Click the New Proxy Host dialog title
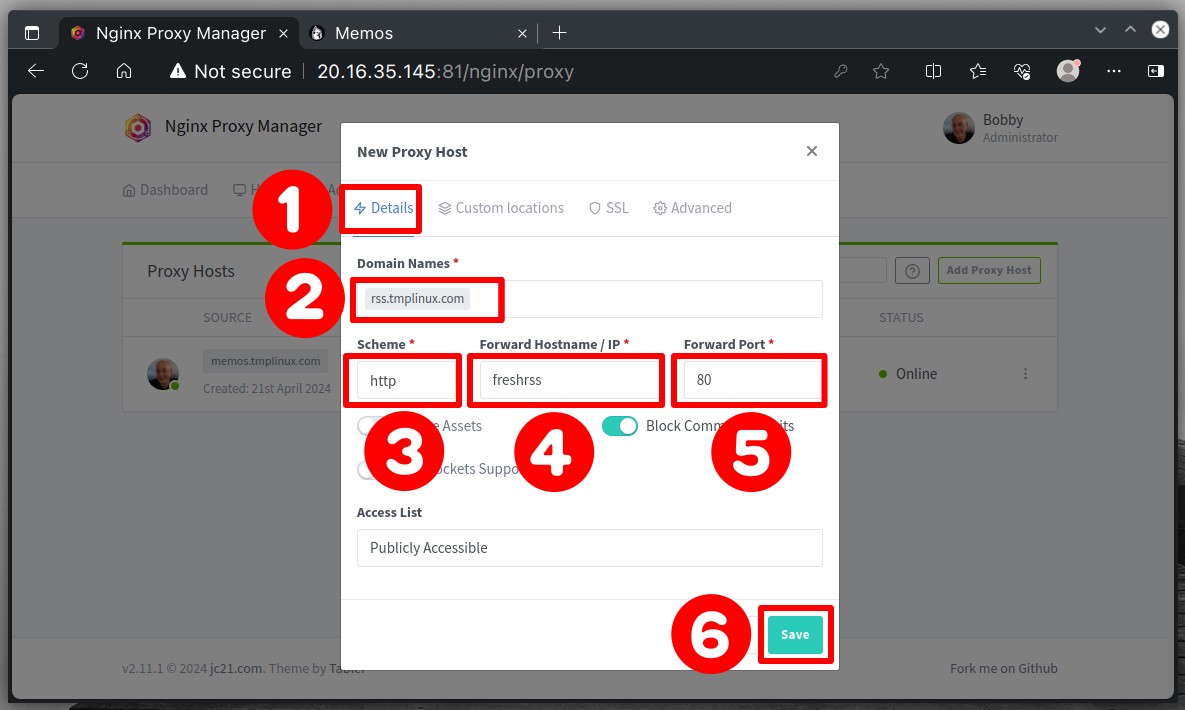This screenshot has height=710, width=1185. [412, 152]
